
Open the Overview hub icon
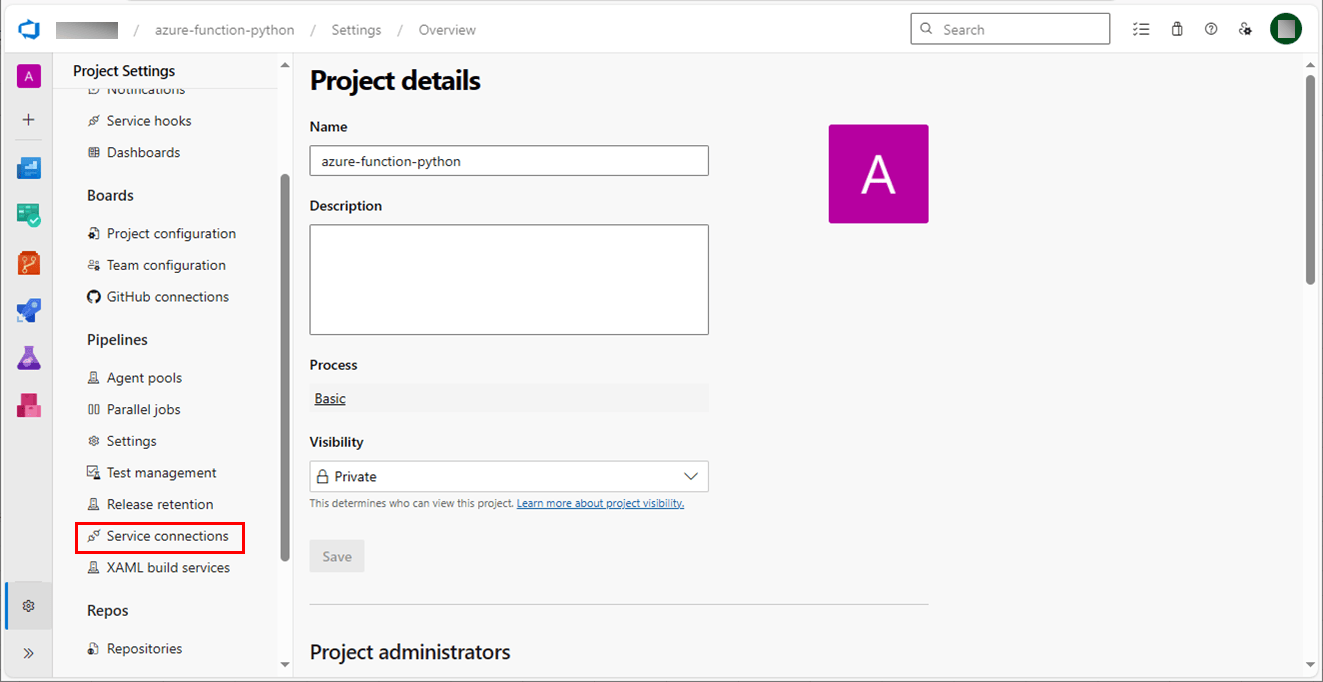28,168
